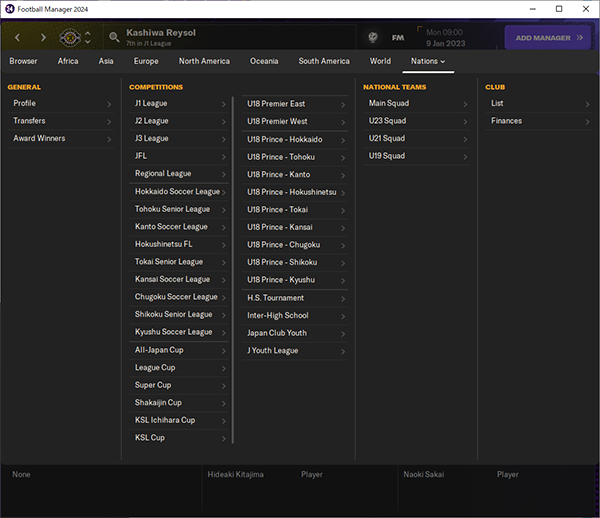
Task: Select Kansai Soccer League
Action: (x=179, y=280)
